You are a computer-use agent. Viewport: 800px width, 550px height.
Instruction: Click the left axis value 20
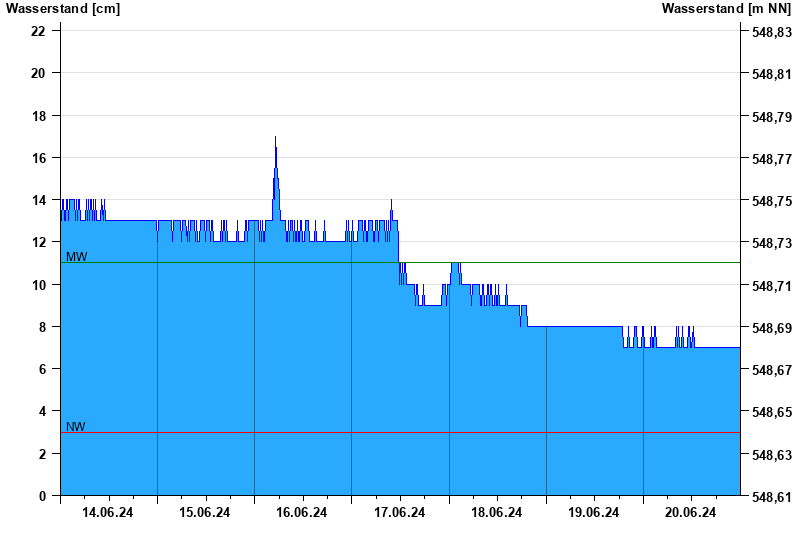tap(38, 73)
